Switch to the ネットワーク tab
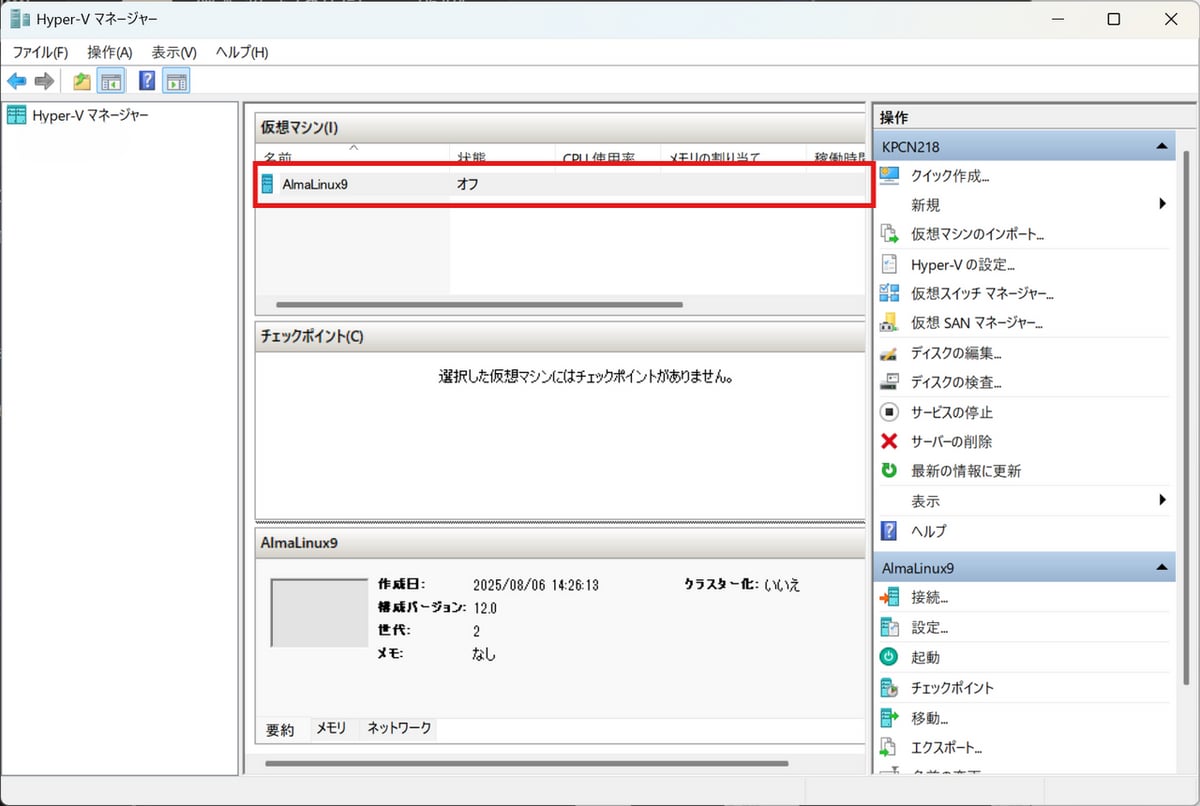This screenshot has height=806, width=1200. [399, 729]
